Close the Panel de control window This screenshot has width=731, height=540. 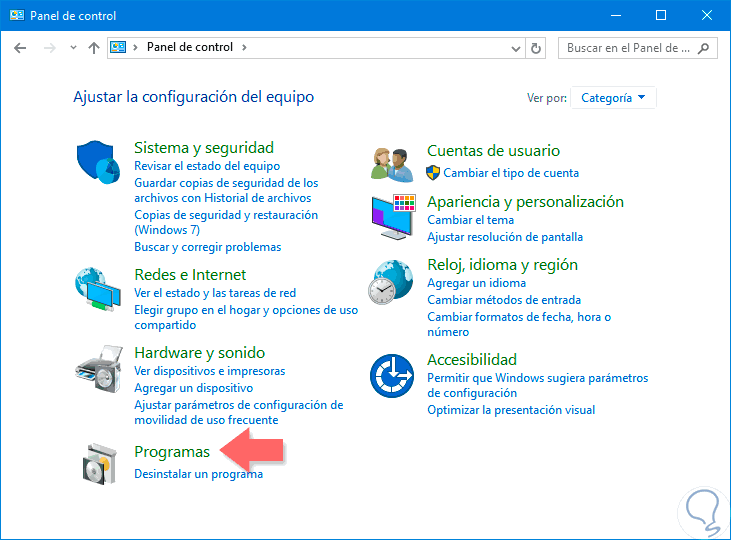coord(706,15)
